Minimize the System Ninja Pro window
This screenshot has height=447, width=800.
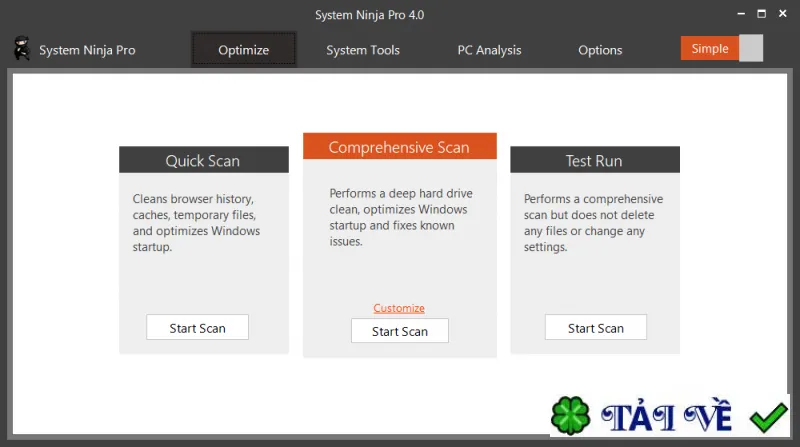click(741, 14)
